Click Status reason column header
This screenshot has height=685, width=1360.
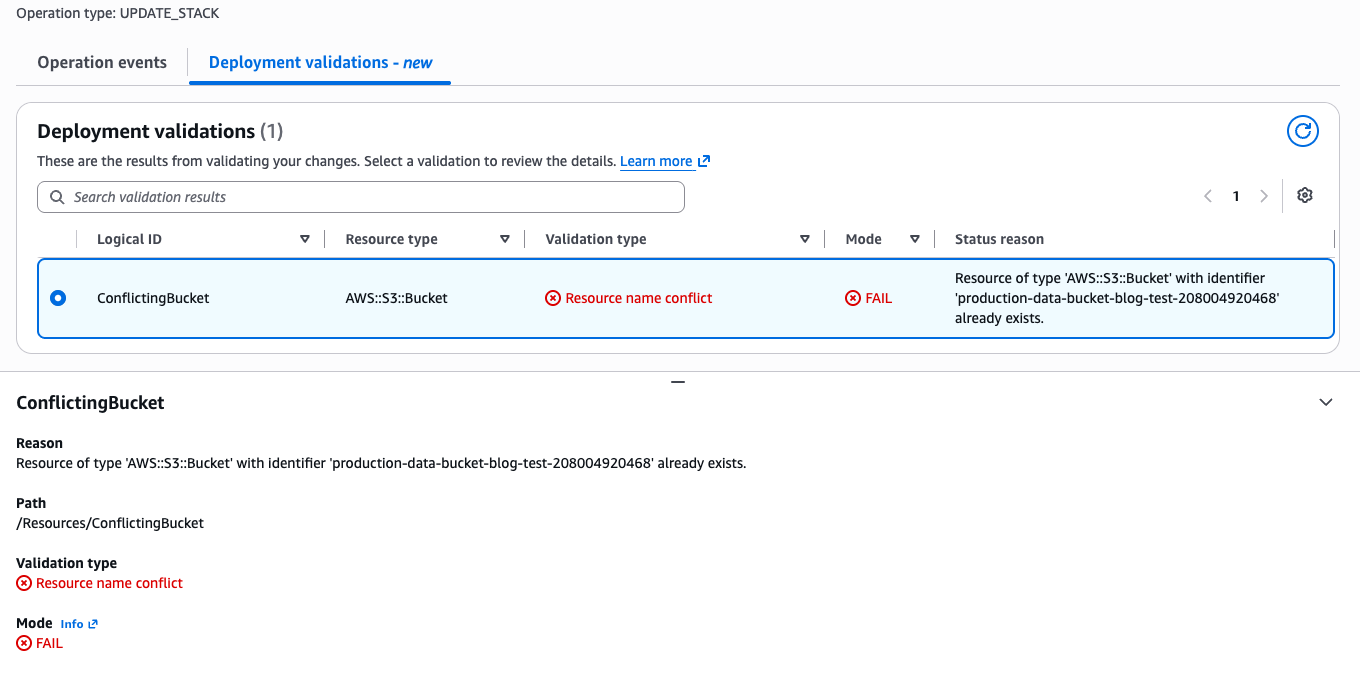999,239
